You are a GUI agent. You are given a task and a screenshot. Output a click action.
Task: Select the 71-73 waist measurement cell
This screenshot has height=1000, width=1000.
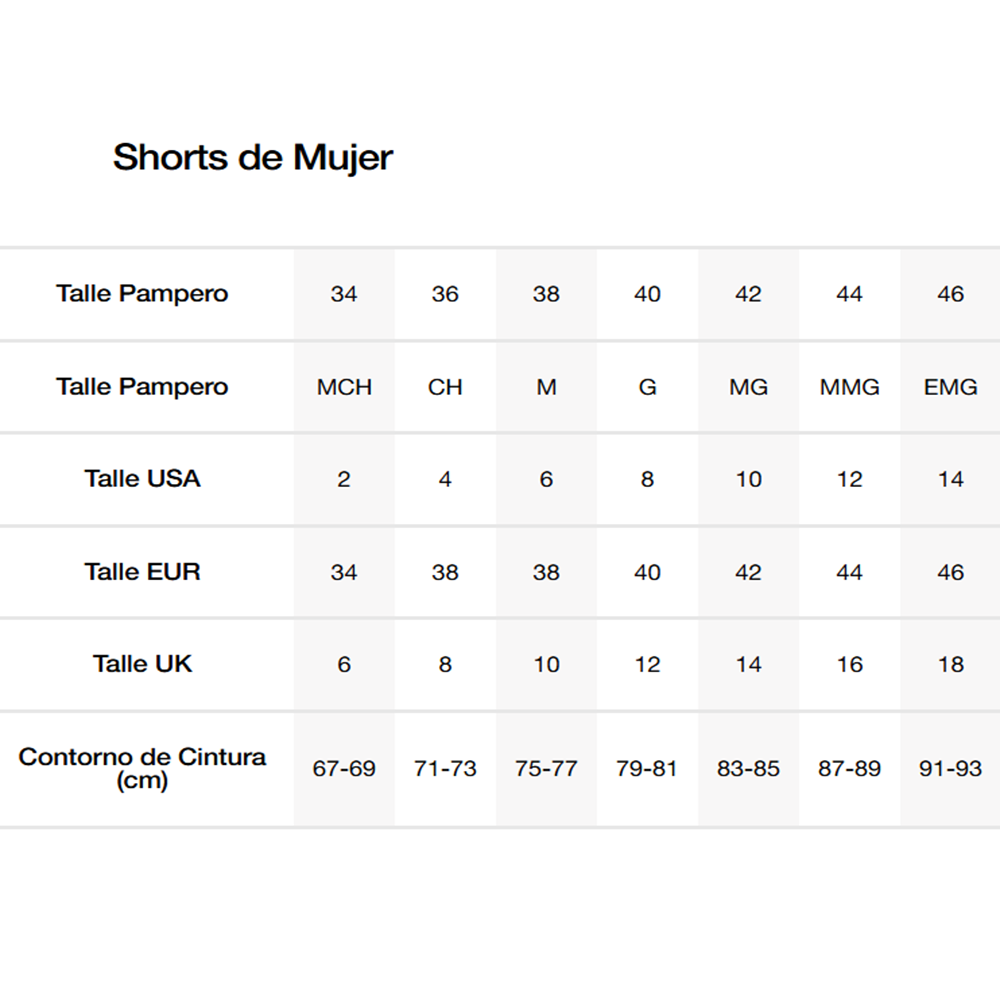pos(445,769)
